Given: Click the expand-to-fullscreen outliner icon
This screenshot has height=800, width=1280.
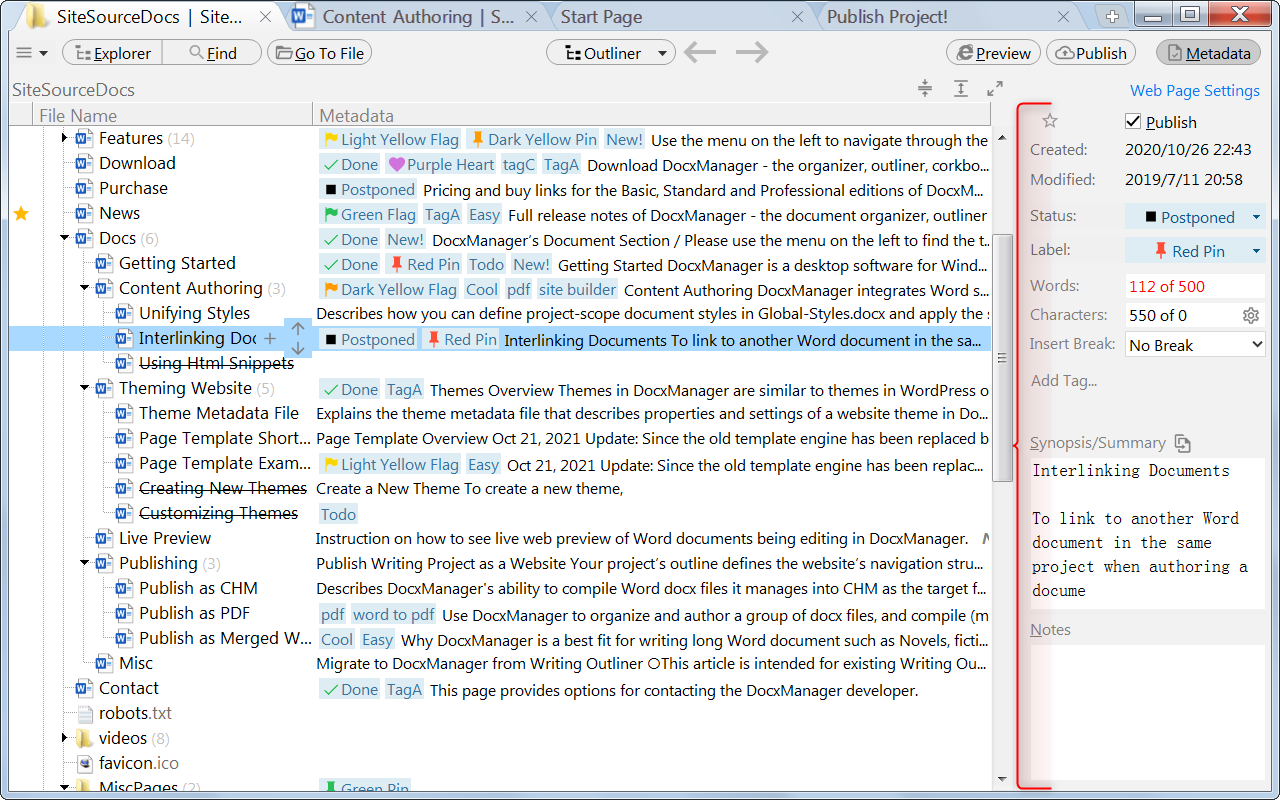Looking at the screenshot, I should point(994,89).
